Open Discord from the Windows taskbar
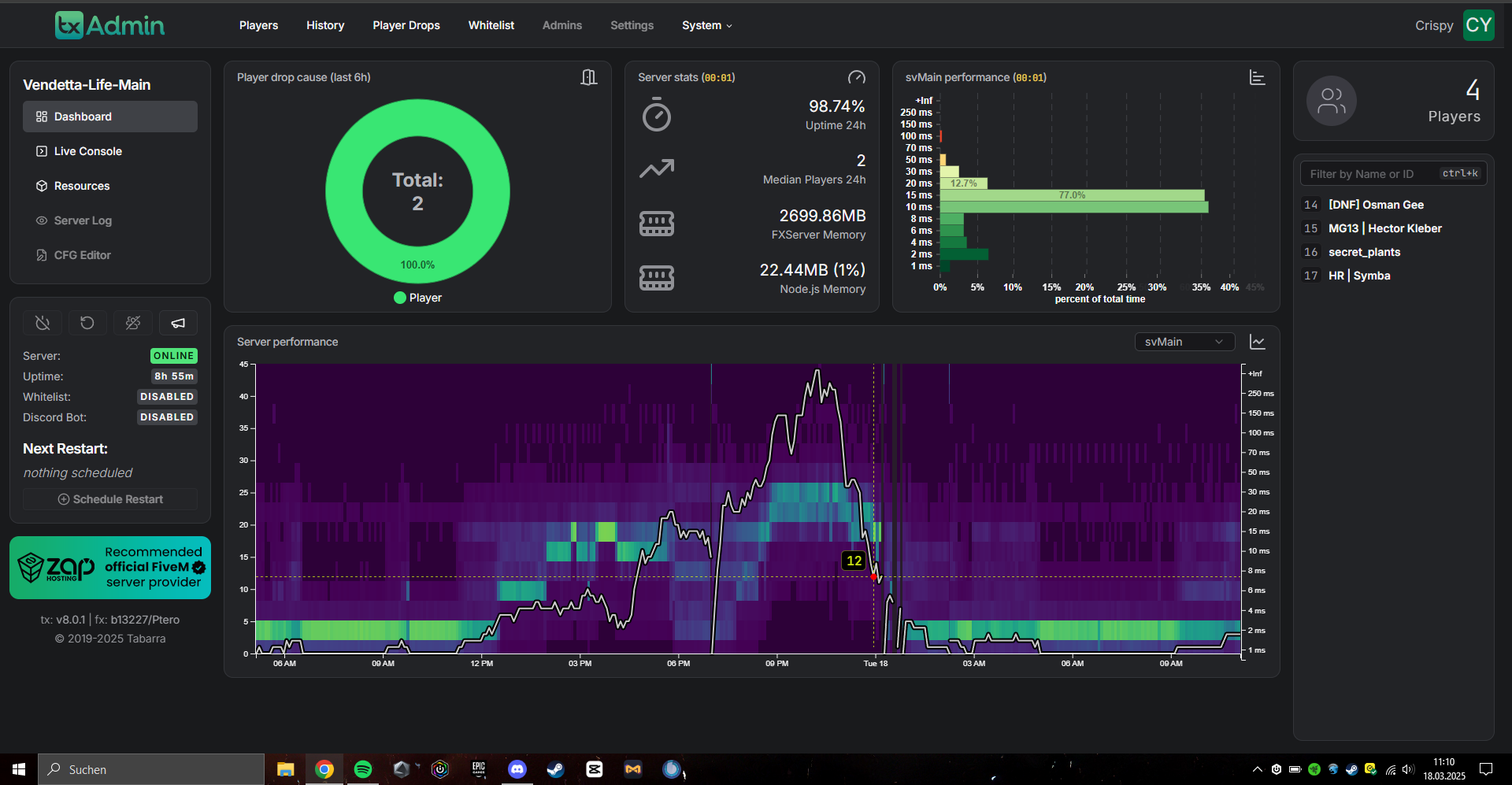Image resolution: width=1512 pixels, height=785 pixels. (x=517, y=769)
